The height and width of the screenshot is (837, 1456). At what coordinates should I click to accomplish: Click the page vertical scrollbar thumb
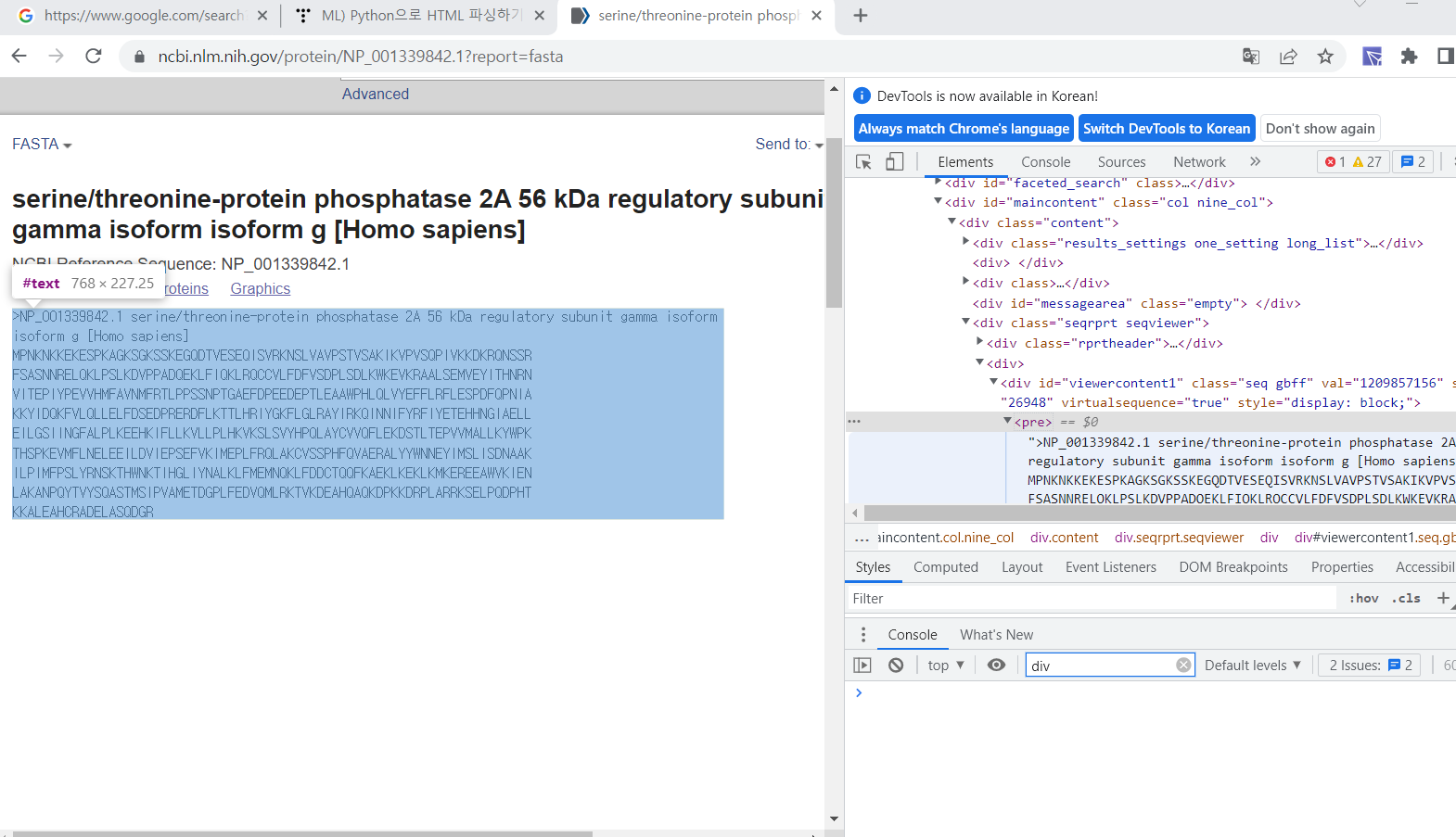tap(834, 222)
